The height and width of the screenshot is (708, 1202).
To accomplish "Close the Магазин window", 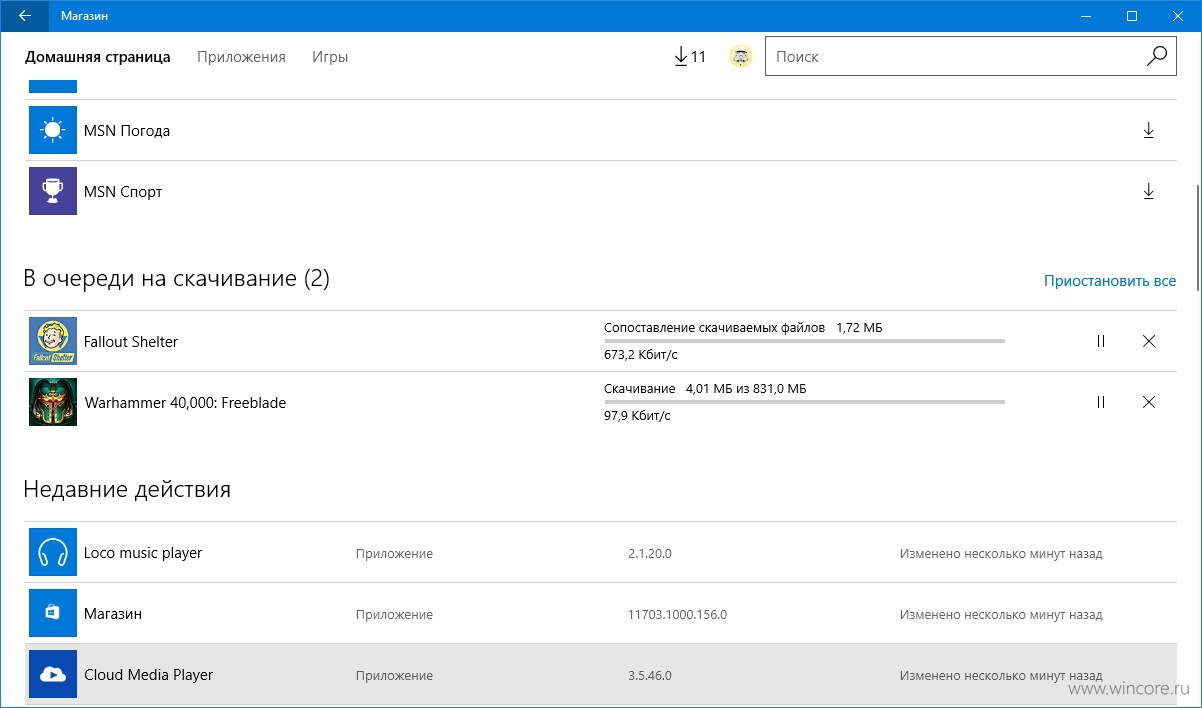I will click(1178, 16).
